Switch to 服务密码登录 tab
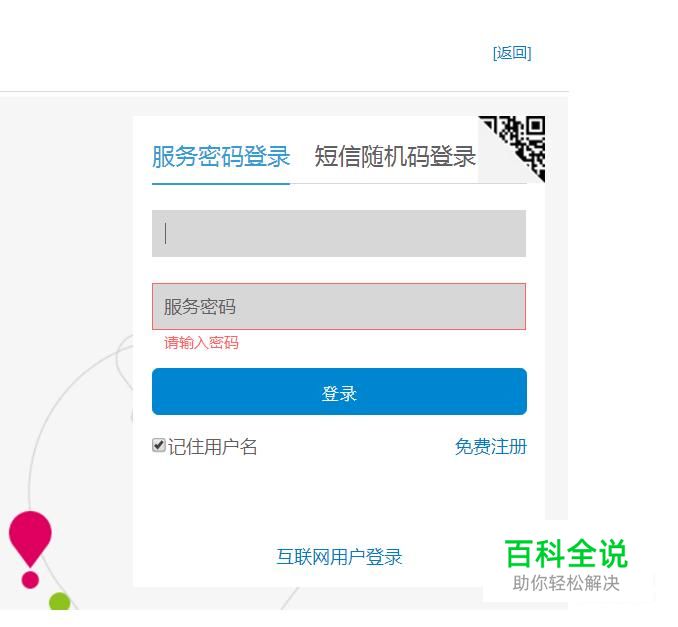678x627 pixels. 221,157
